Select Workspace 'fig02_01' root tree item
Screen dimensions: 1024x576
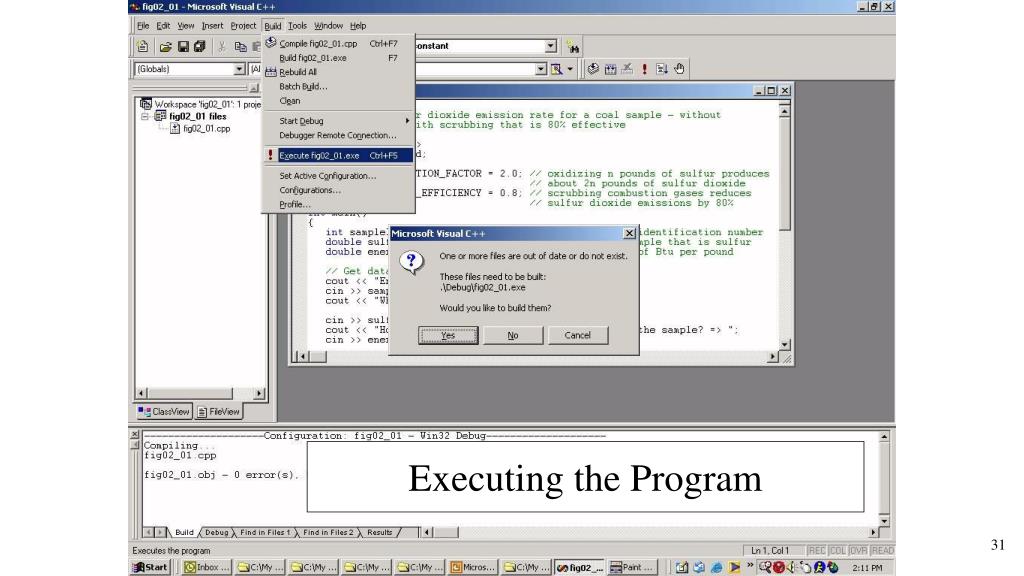[x=200, y=104]
